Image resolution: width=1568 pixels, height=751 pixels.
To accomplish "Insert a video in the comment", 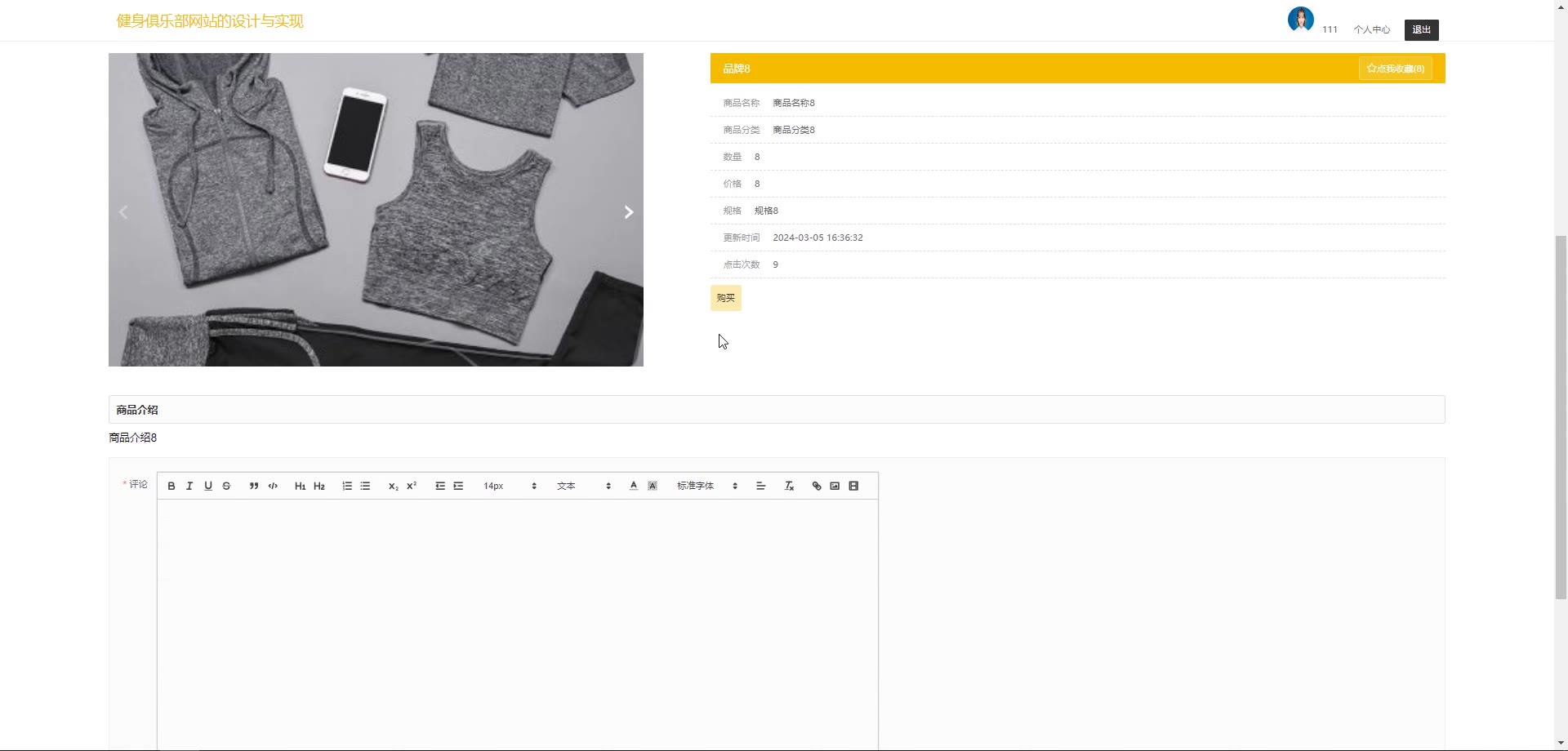I will 853,486.
